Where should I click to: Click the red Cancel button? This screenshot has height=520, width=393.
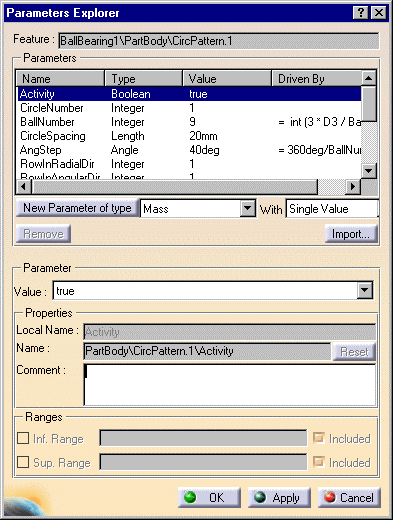pyautogui.click(x=349, y=498)
